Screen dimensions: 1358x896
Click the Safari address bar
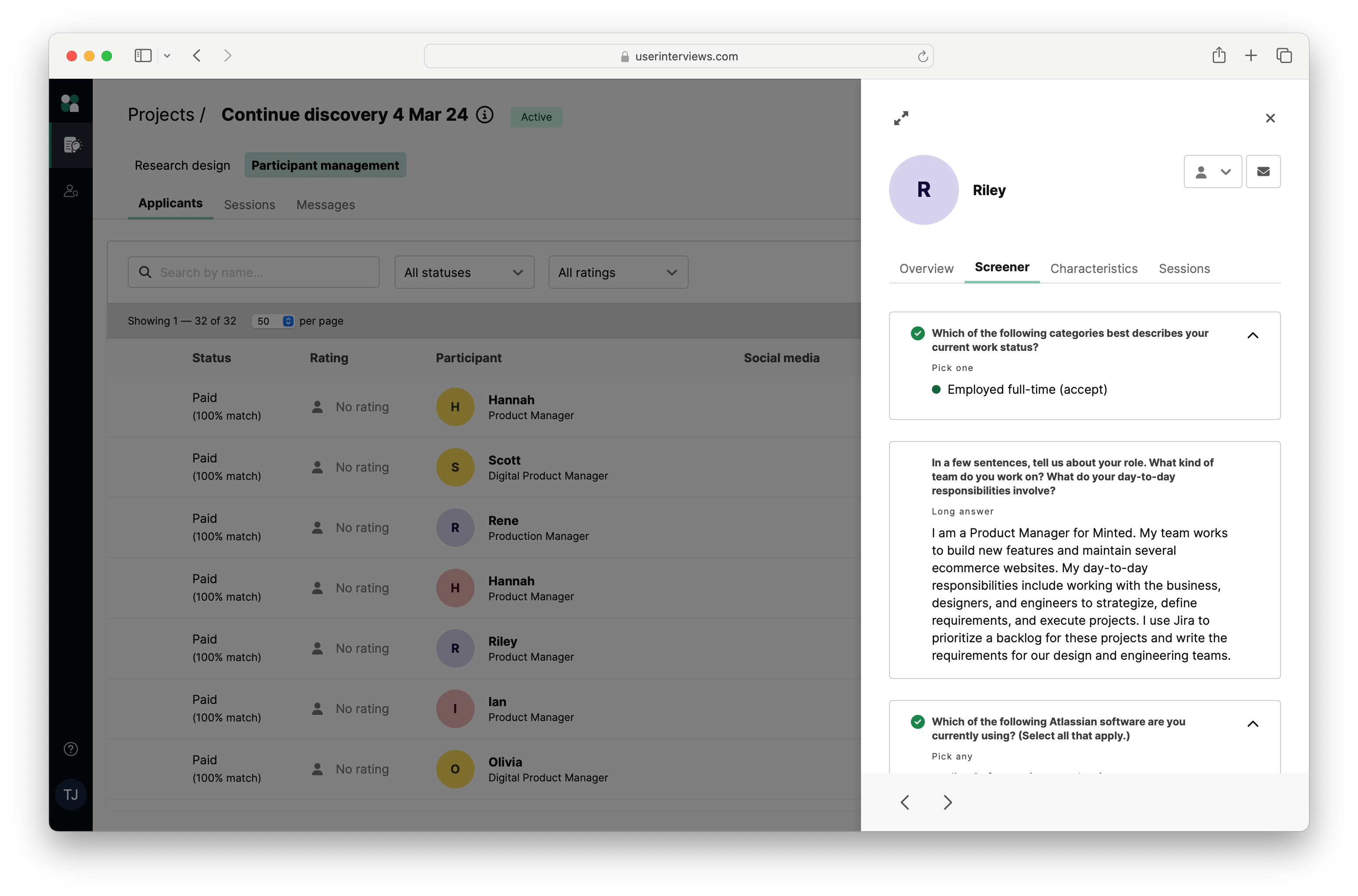tap(678, 56)
